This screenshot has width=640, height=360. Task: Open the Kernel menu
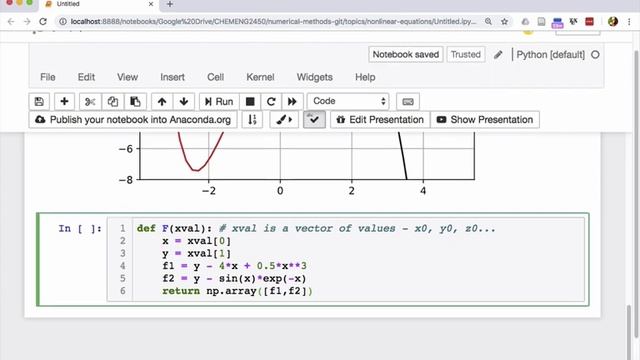click(260, 77)
